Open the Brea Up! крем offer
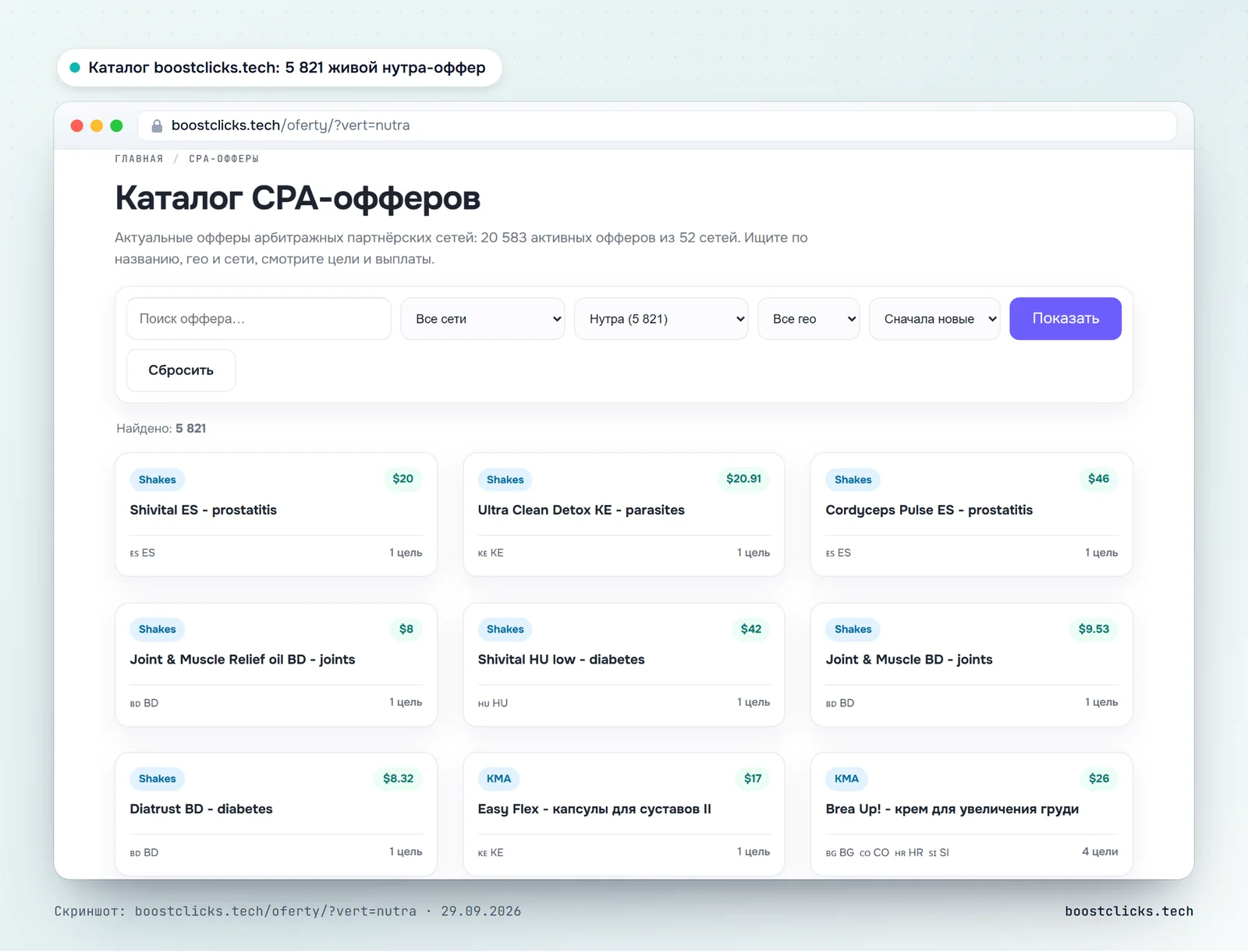 coord(952,809)
